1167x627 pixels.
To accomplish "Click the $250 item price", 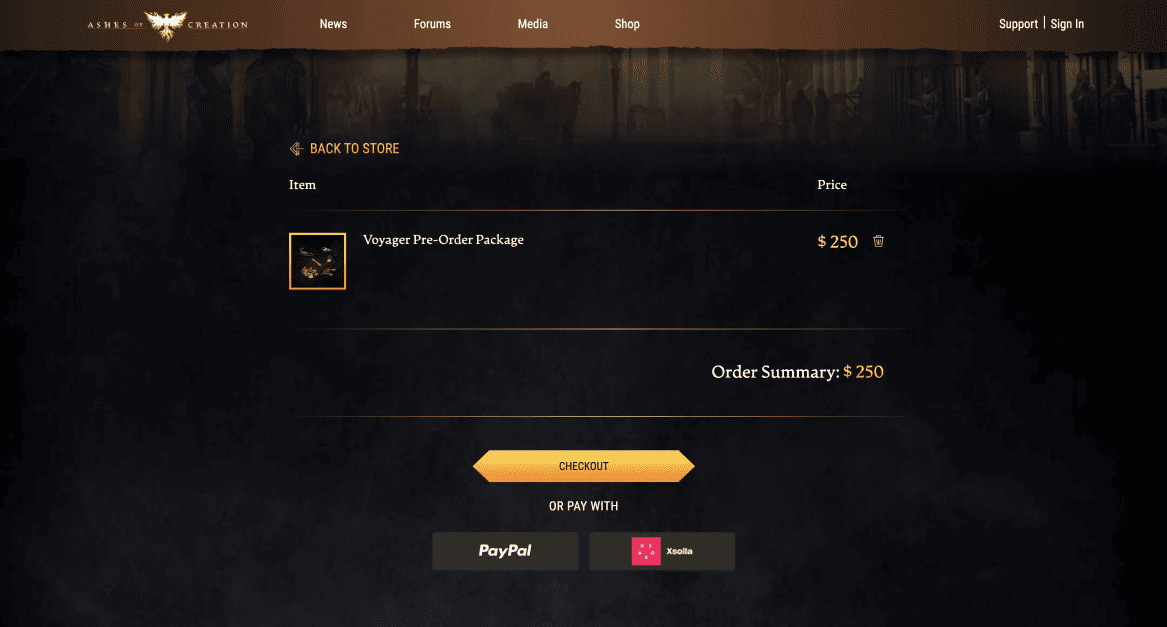I will [x=838, y=242].
